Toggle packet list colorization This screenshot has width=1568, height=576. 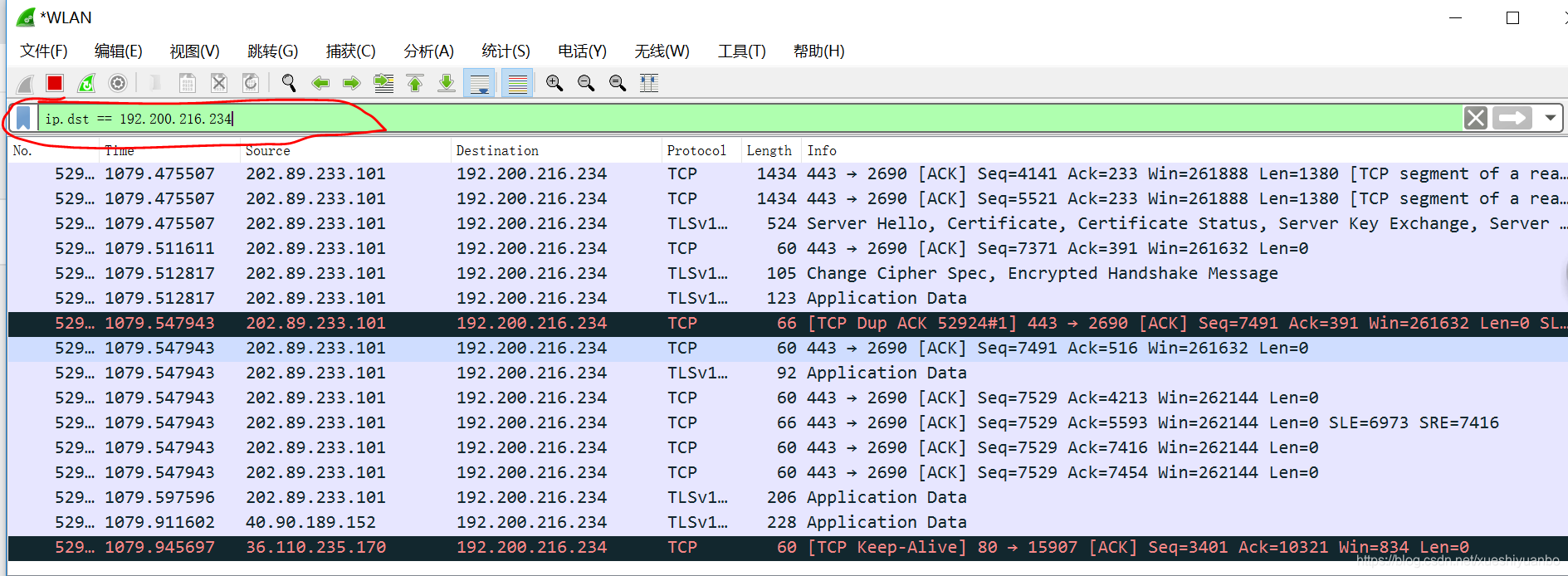coord(517,83)
